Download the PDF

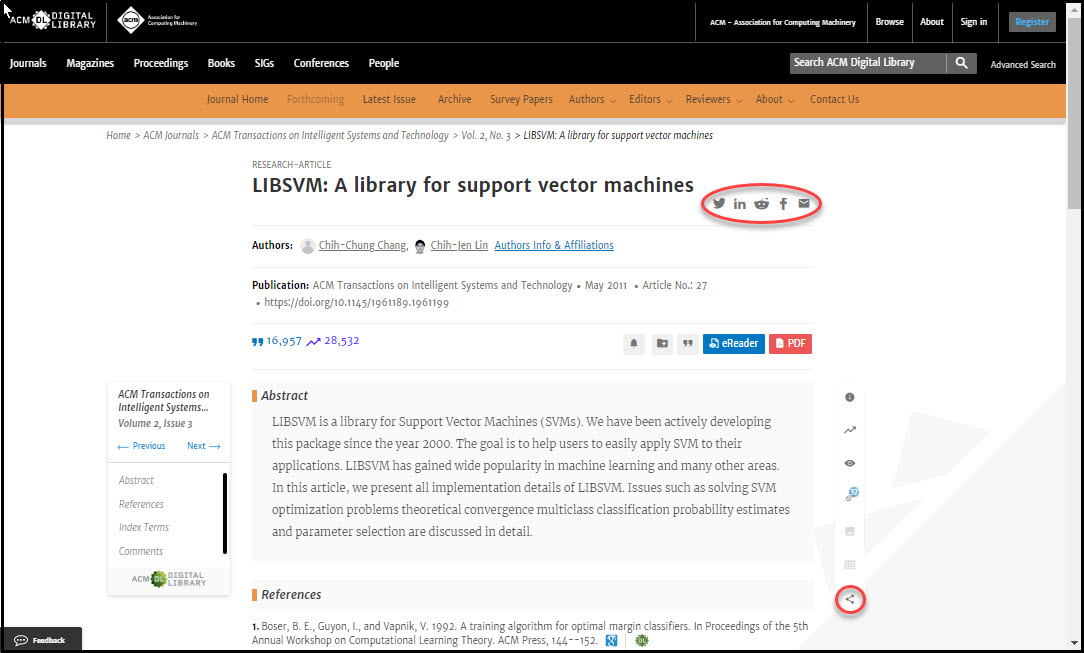[x=790, y=343]
